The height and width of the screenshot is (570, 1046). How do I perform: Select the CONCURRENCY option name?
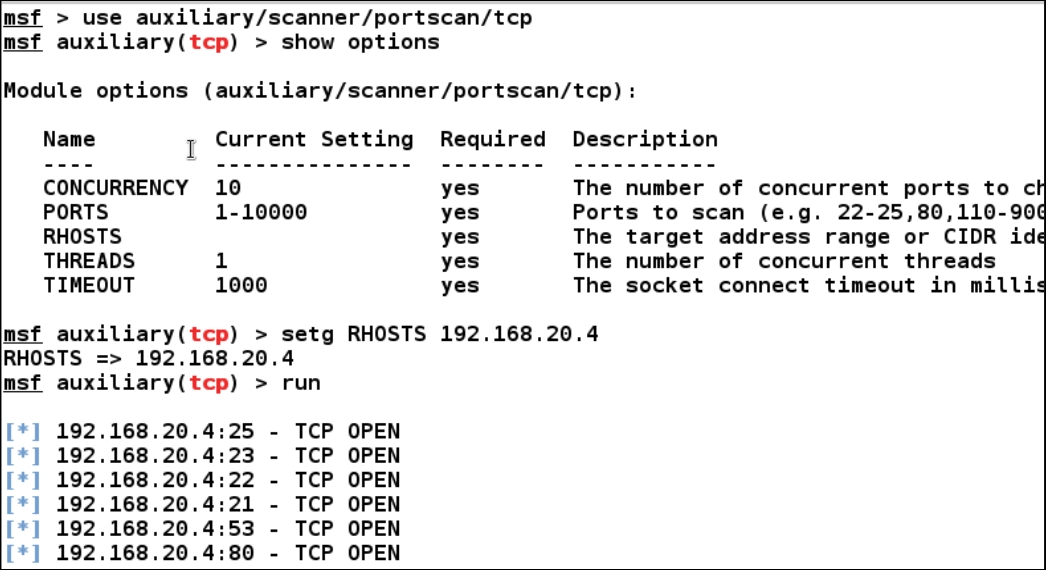(116, 188)
